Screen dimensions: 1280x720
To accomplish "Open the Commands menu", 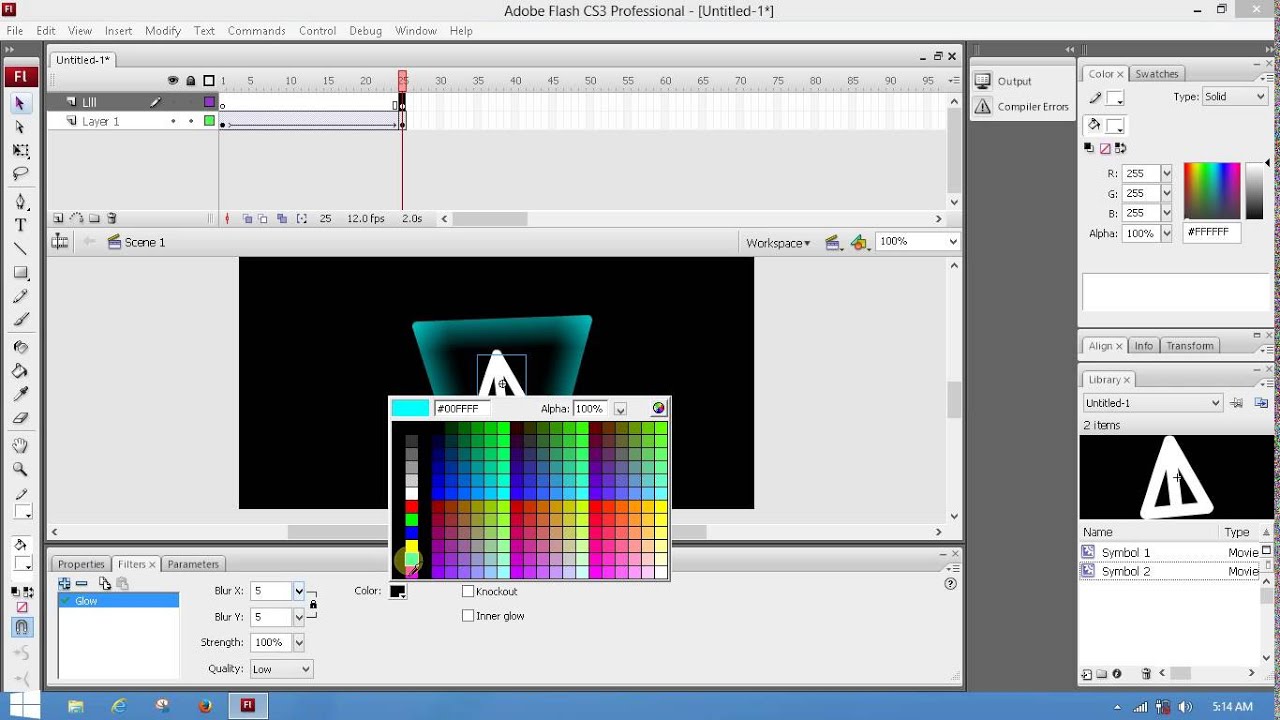I will point(257,31).
